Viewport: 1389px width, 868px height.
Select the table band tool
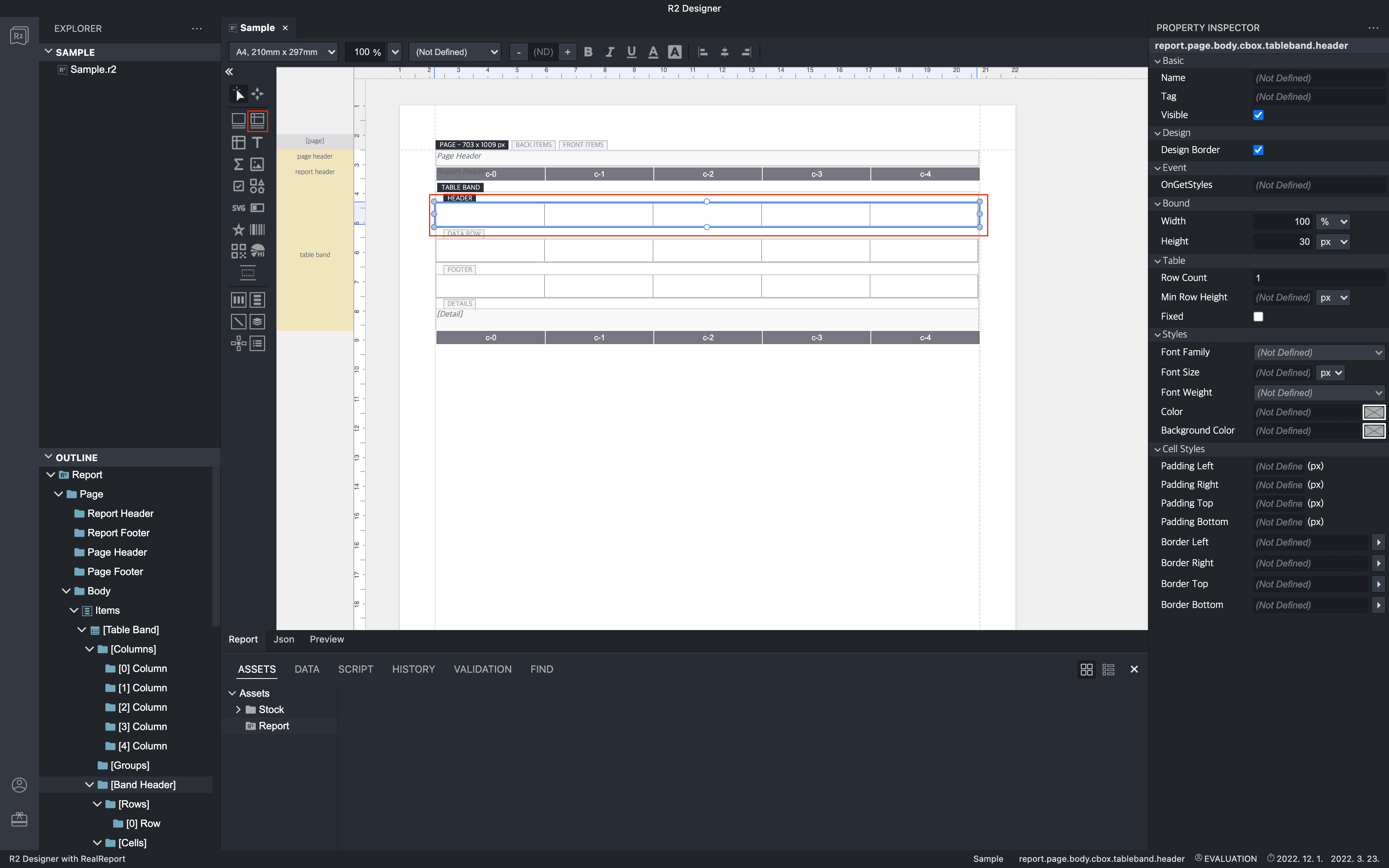258,120
